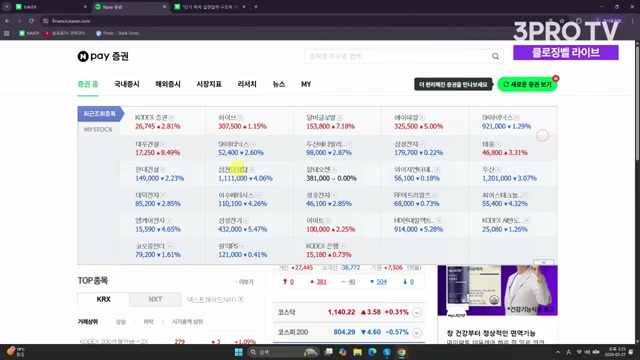Open File Explorer from the taskbar
Image resolution: width=640 pixels, height=360 pixels.
(x=358, y=352)
